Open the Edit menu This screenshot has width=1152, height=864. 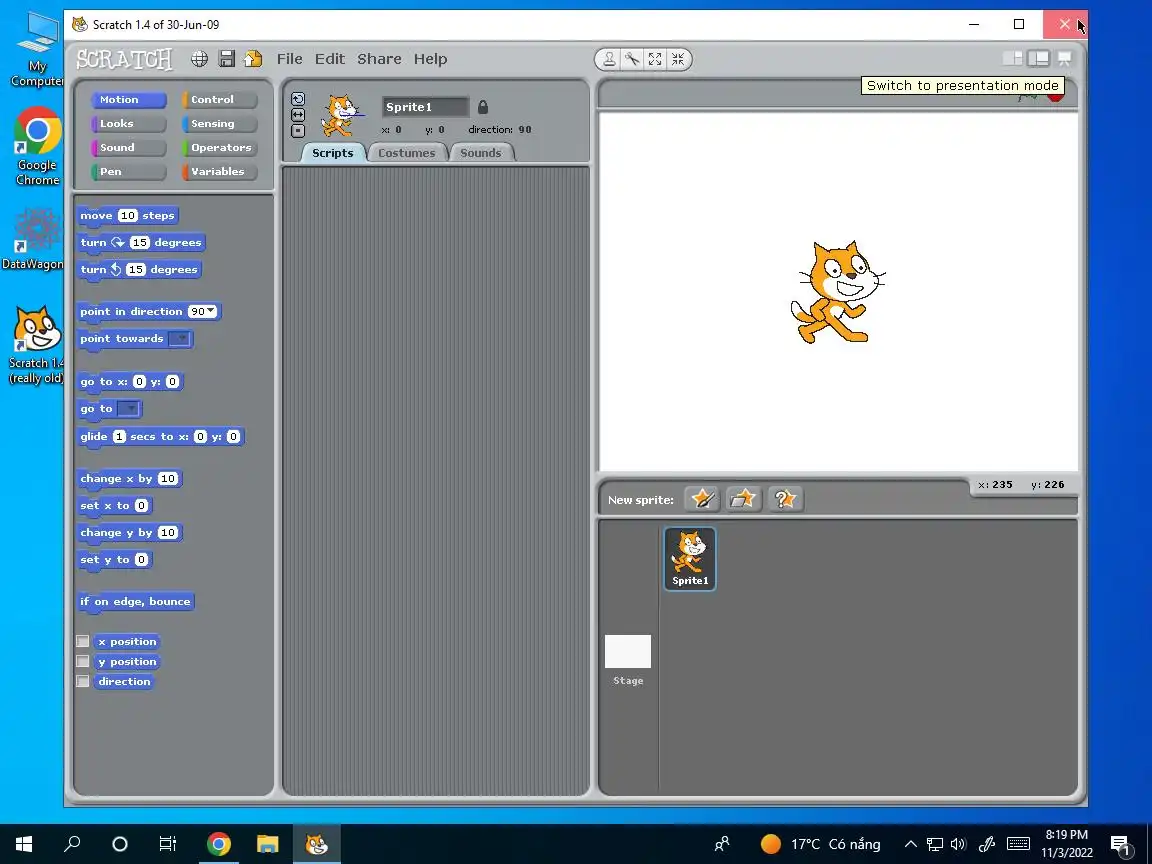330,59
